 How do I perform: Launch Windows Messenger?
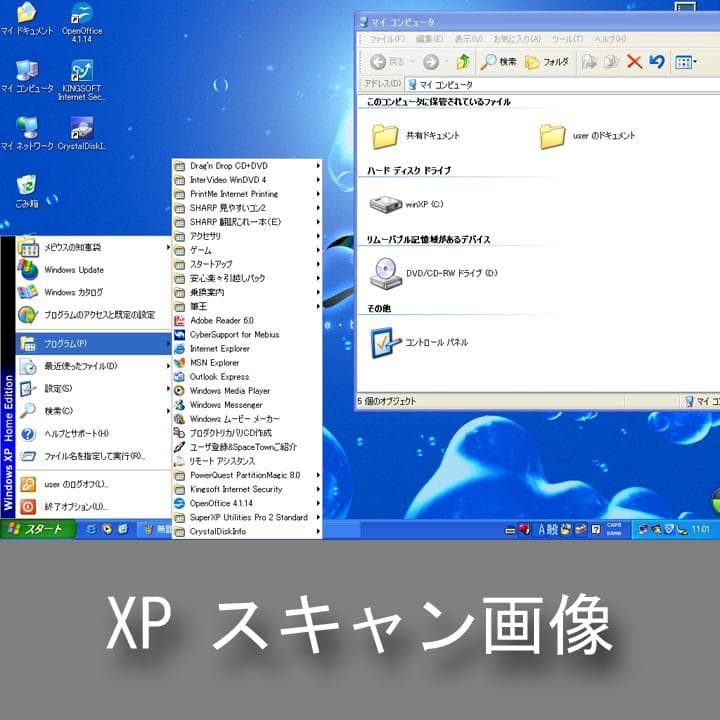tap(247, 405)
